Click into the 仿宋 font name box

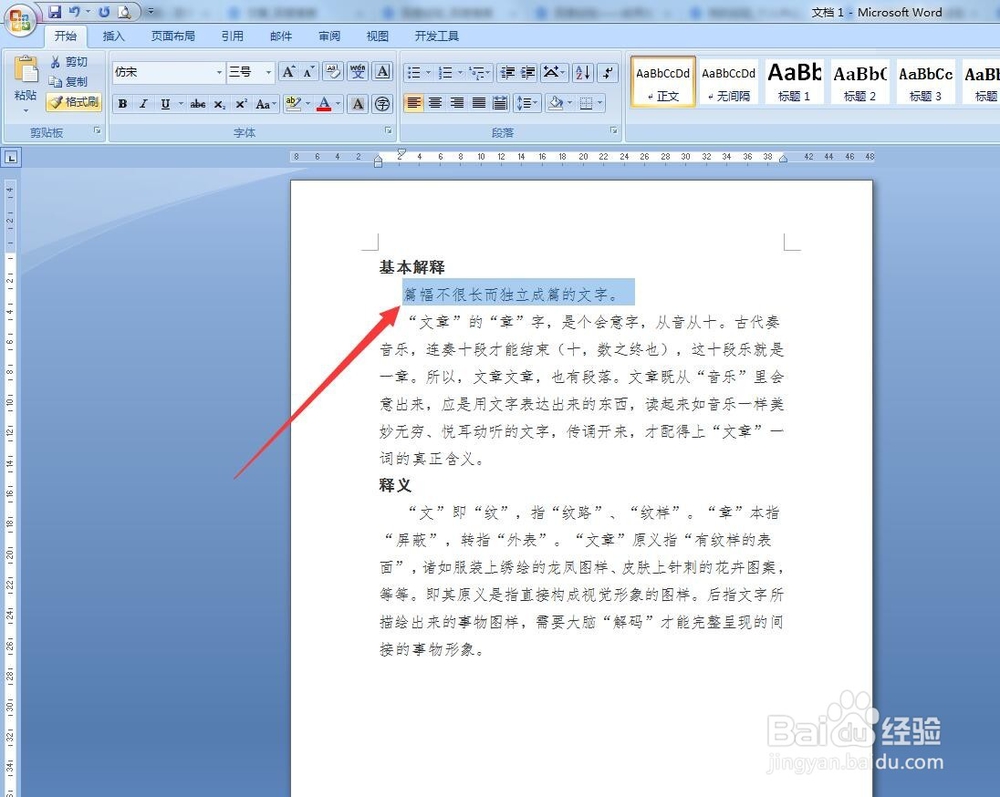pyautogui.click(x=163, y=72)
